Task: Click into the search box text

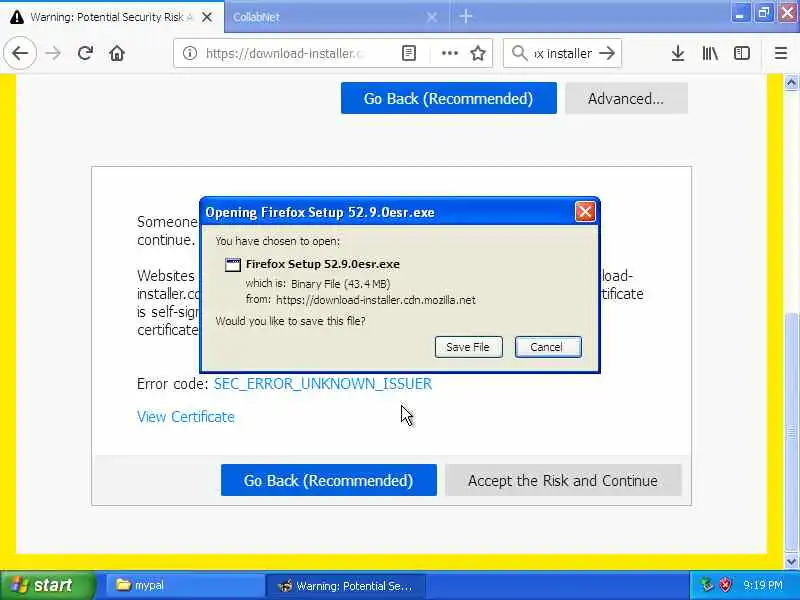Action: tap(563, 53)
